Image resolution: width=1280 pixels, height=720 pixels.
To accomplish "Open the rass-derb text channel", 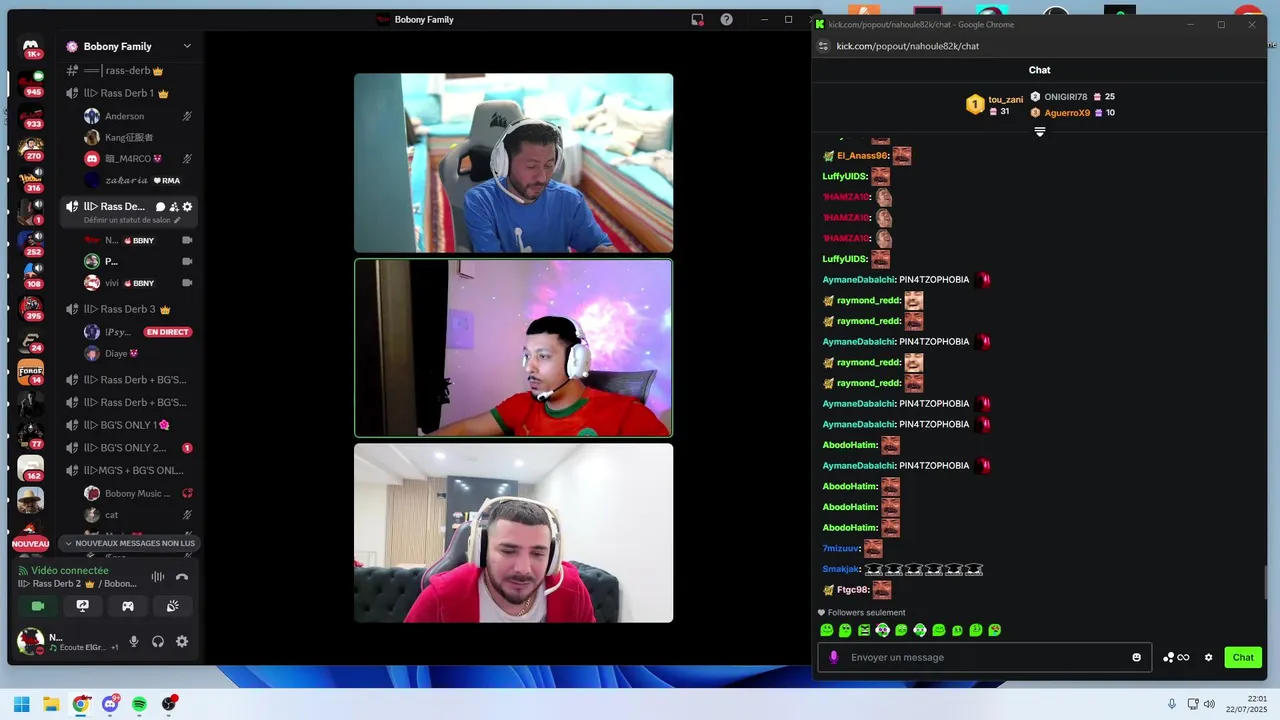I will click(x=114, y=71).
